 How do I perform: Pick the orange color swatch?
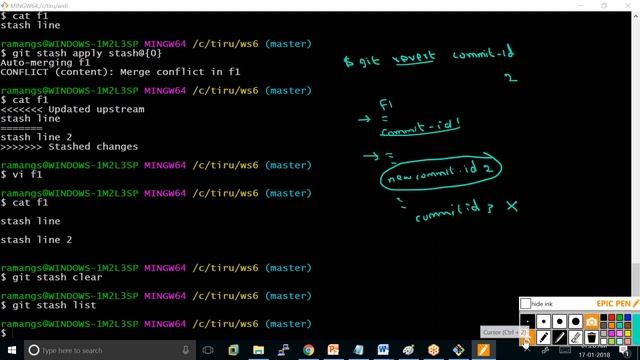coord(611,325)
